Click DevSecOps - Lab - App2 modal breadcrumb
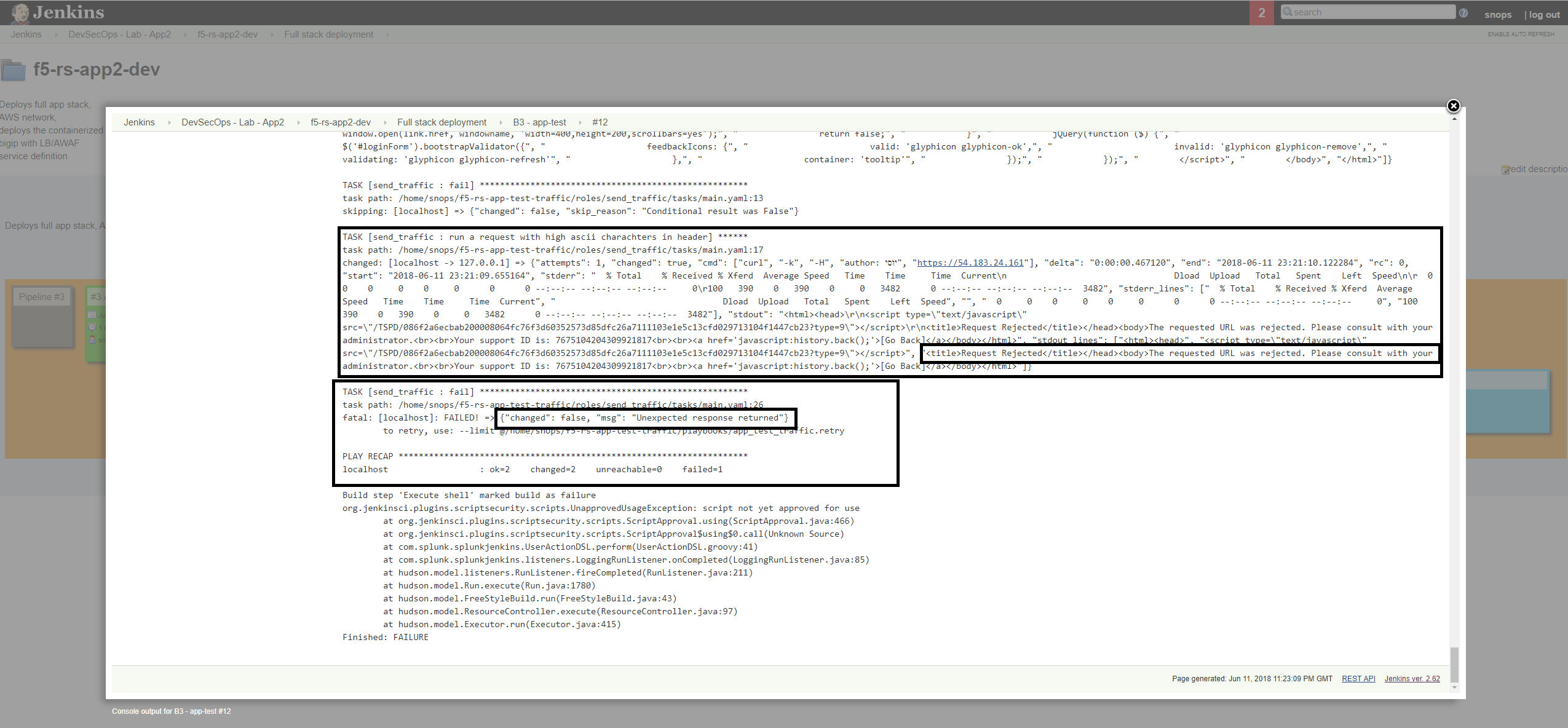1568x728 pixels. (x=232, y=122)
